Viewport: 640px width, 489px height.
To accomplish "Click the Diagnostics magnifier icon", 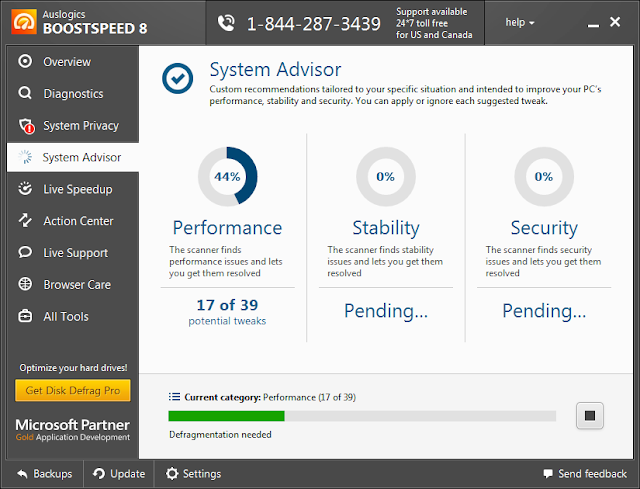I will [25, 93].
